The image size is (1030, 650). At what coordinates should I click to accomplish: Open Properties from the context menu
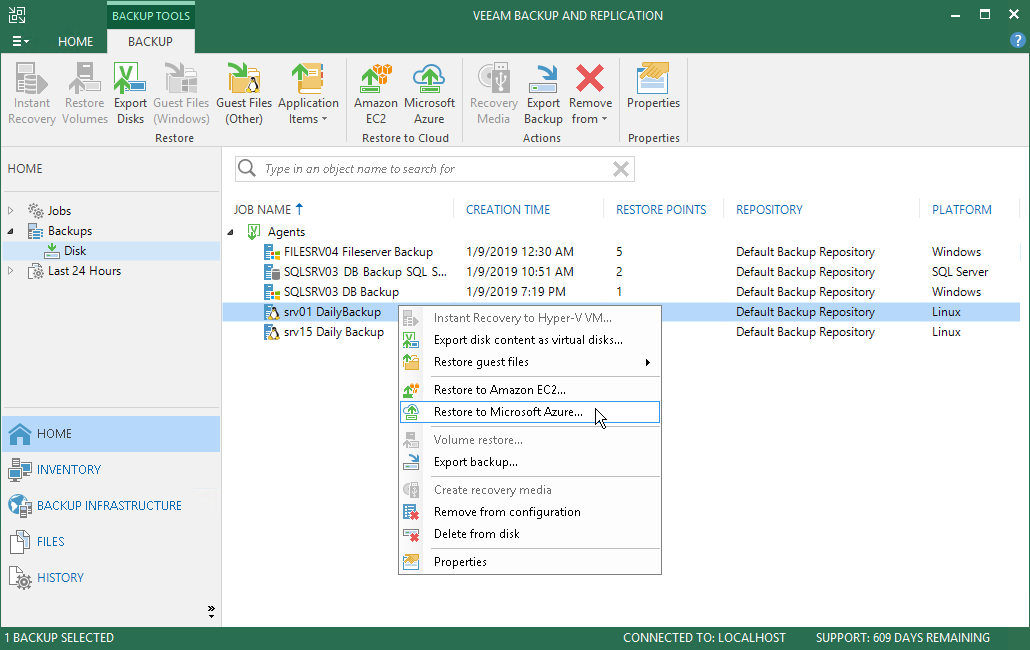click(x=529, y=562)
